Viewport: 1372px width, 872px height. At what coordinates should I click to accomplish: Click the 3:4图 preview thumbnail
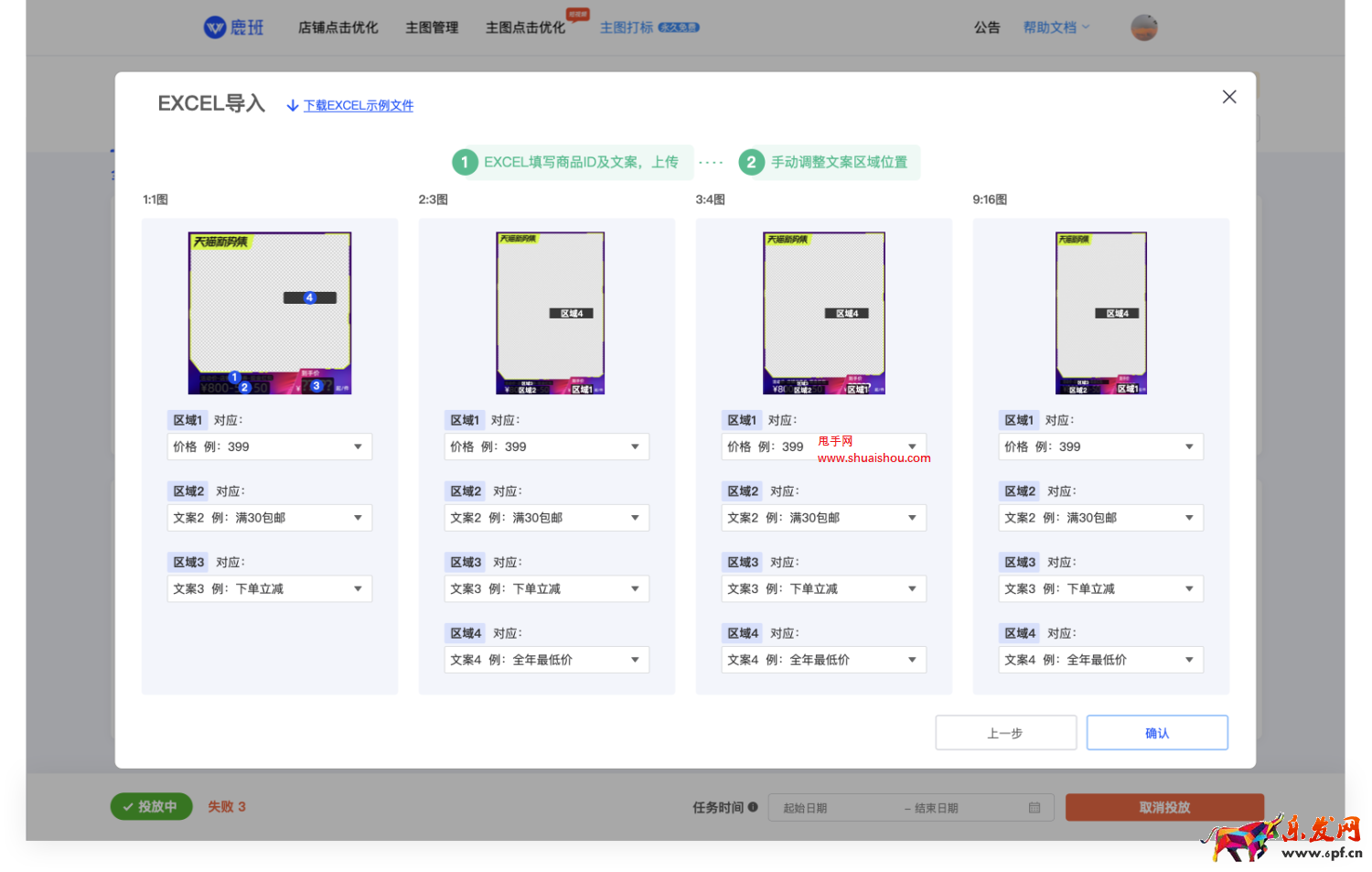824,313
